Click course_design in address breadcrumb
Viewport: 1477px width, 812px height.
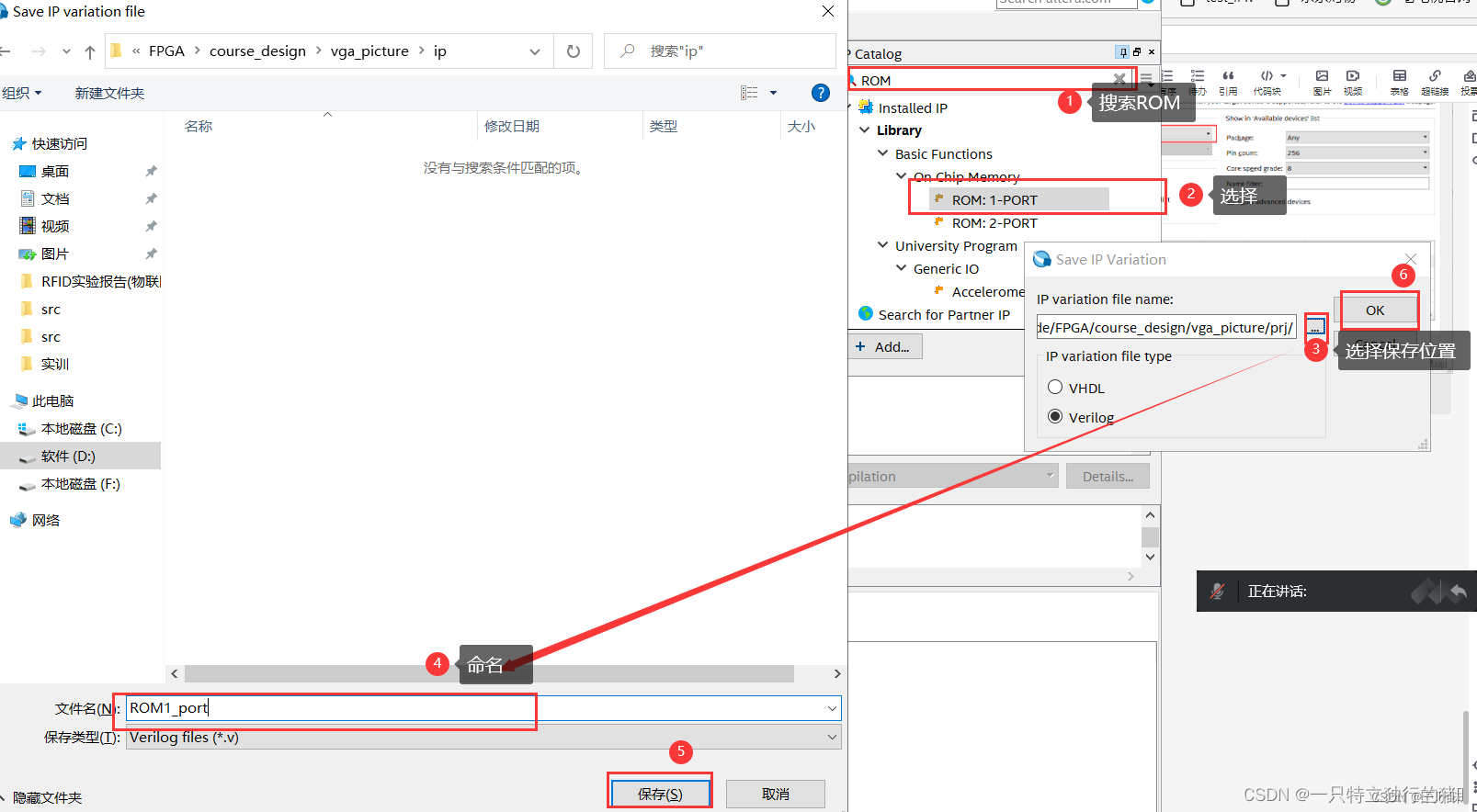coord(257,51)
